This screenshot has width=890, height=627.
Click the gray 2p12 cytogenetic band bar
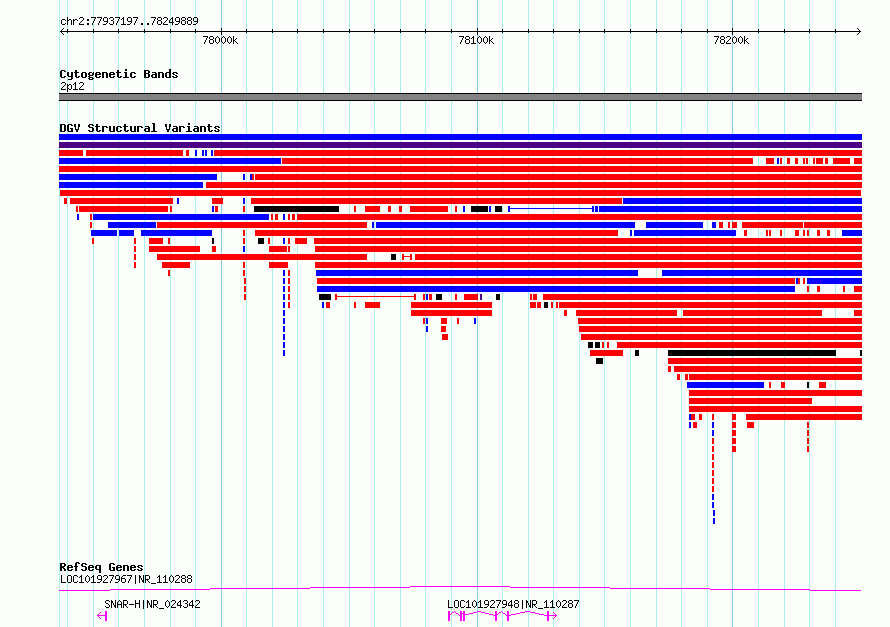point(460,97)
